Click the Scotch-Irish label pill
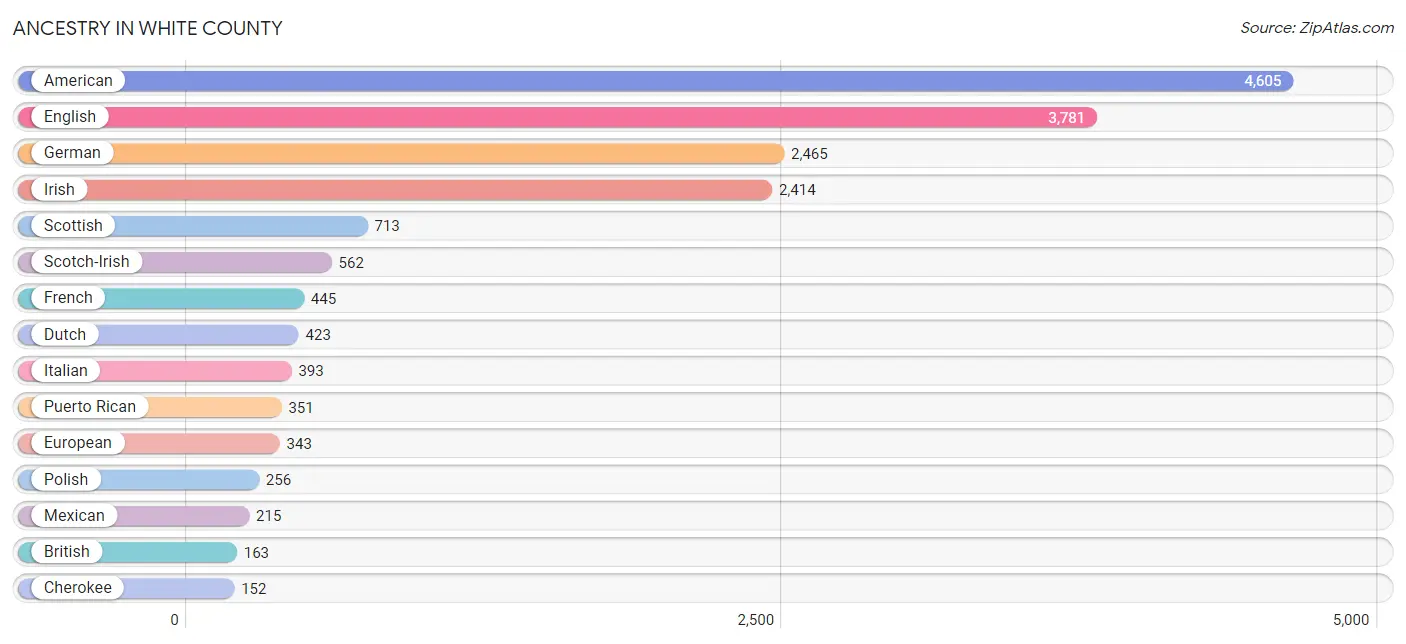Image resolution: width=1406 pixels, height=644 pixels. coord(86,262)
